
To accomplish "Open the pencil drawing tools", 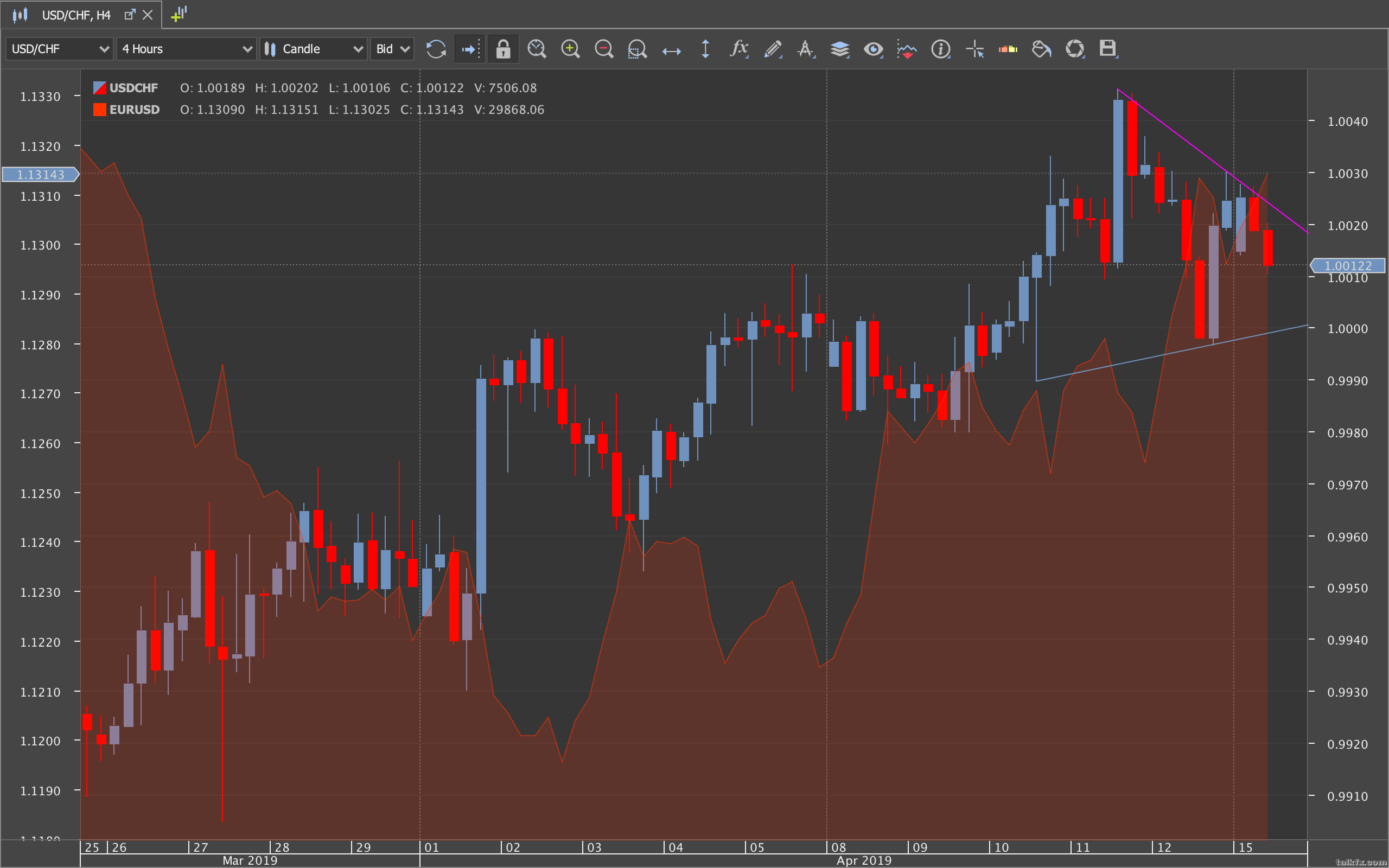I will coord(773,49).
